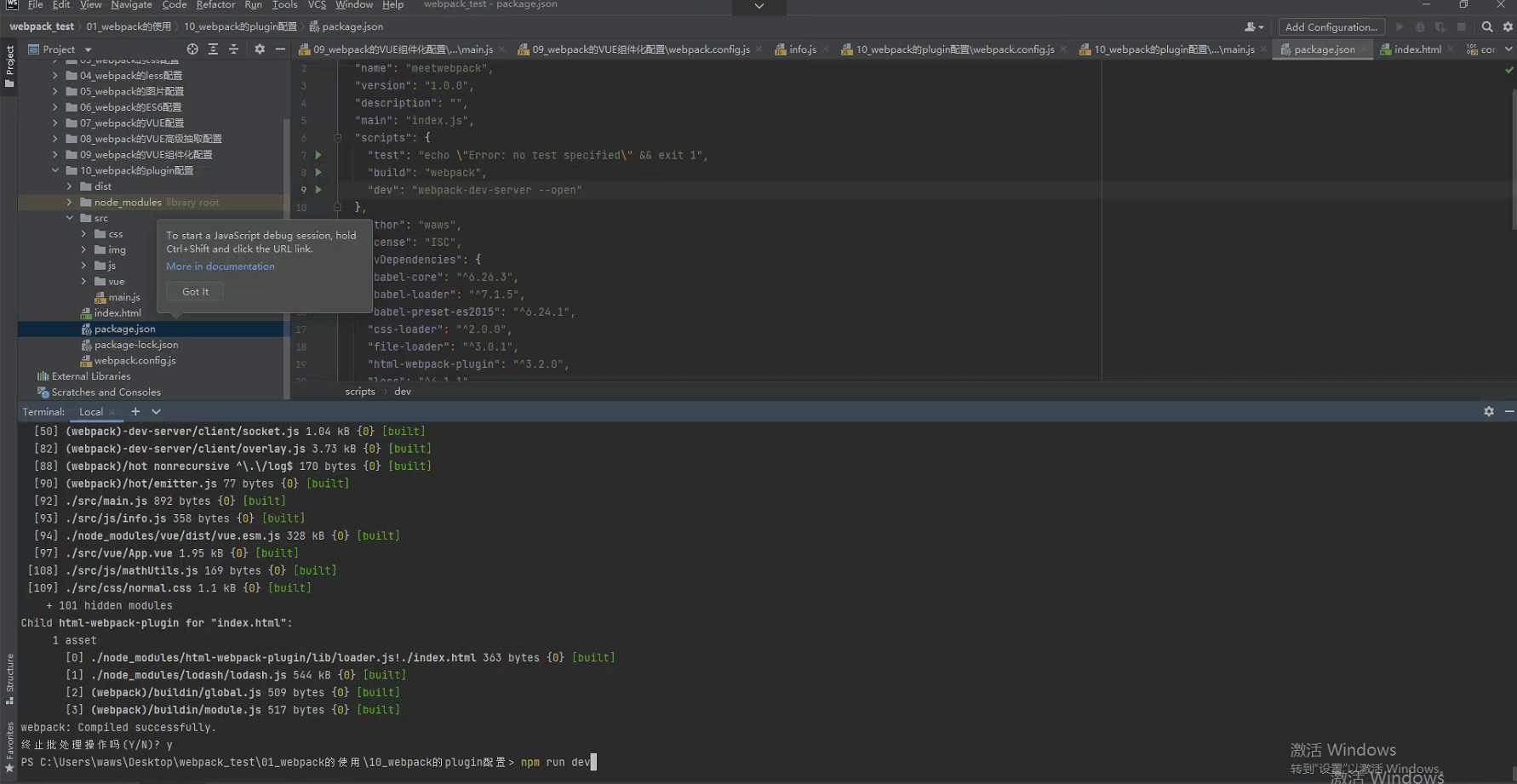
Task: Open IDE settings gear in the toolbar
Action: (x=1508, y=27)
